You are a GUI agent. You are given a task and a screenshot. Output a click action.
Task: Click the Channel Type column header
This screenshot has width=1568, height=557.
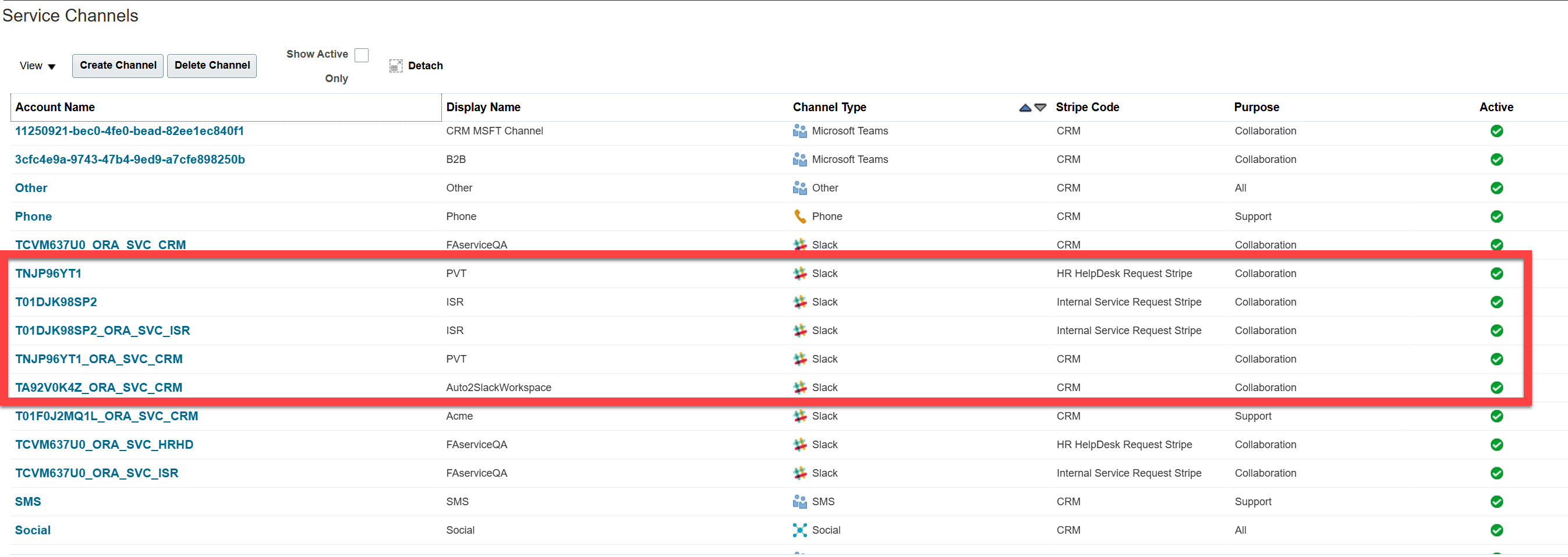click(829, 108)
